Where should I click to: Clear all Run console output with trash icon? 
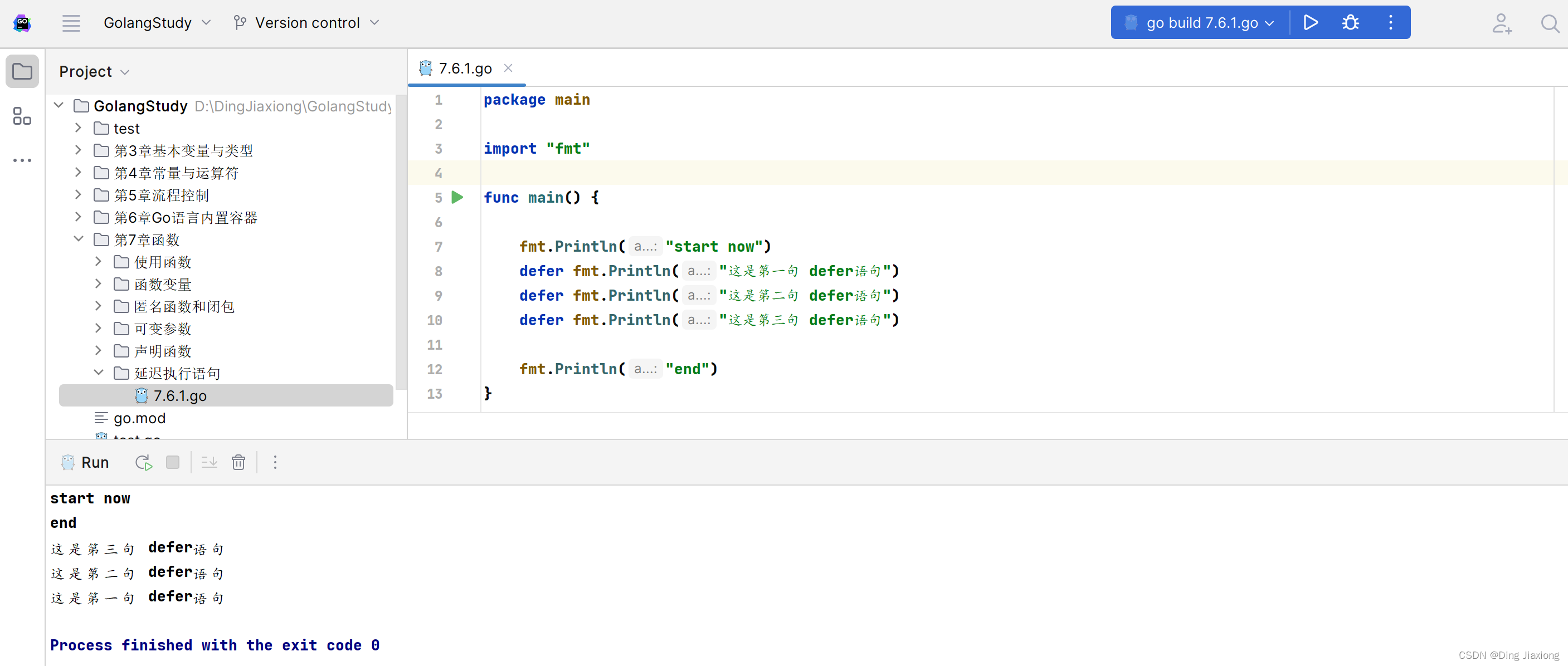[x=238, y=462]
